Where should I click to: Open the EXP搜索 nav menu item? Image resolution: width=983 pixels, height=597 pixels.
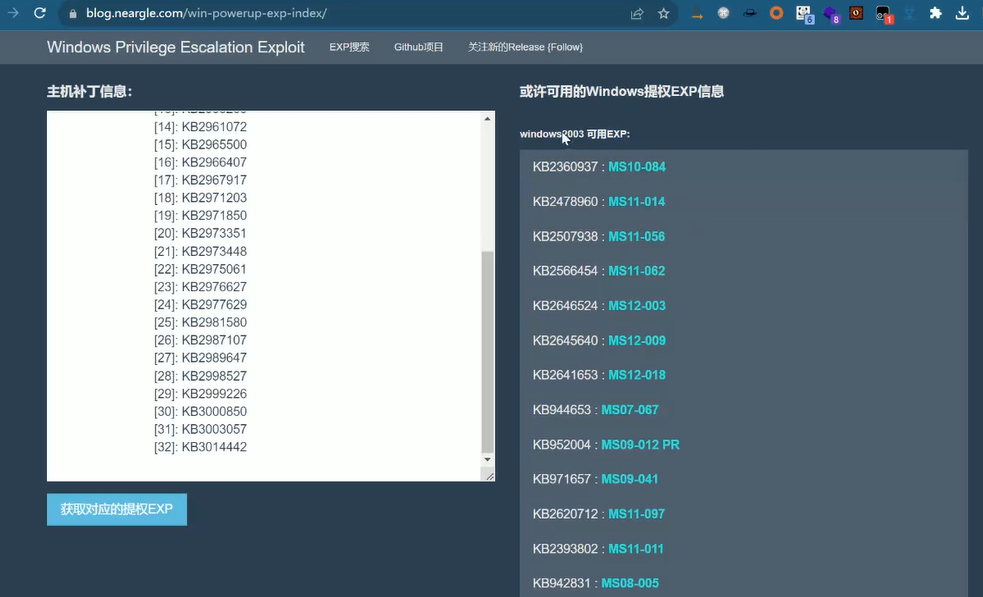349,47
